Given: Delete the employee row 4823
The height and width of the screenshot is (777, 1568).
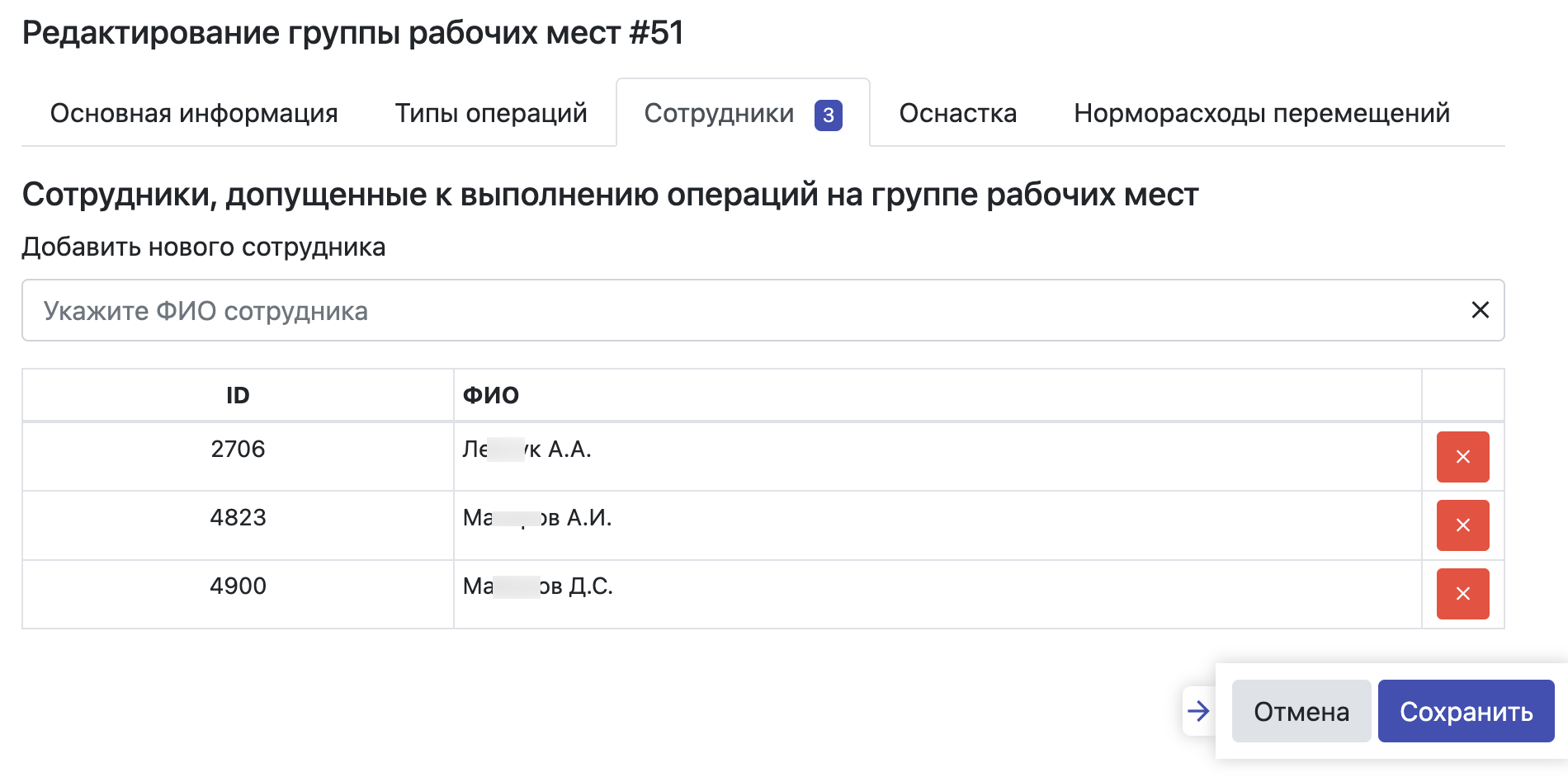Looking at the screenshot, I should (x=1462, y=525).
